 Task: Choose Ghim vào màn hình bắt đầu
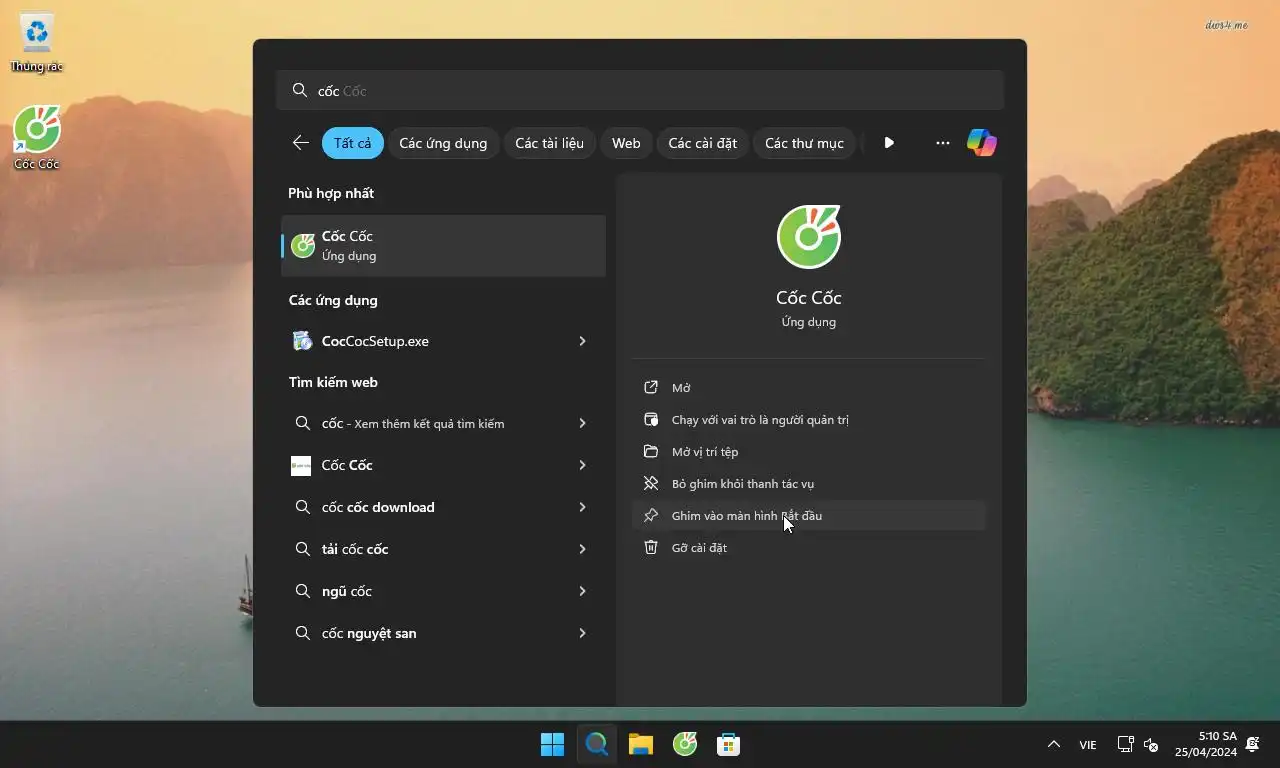coord(808,516)
